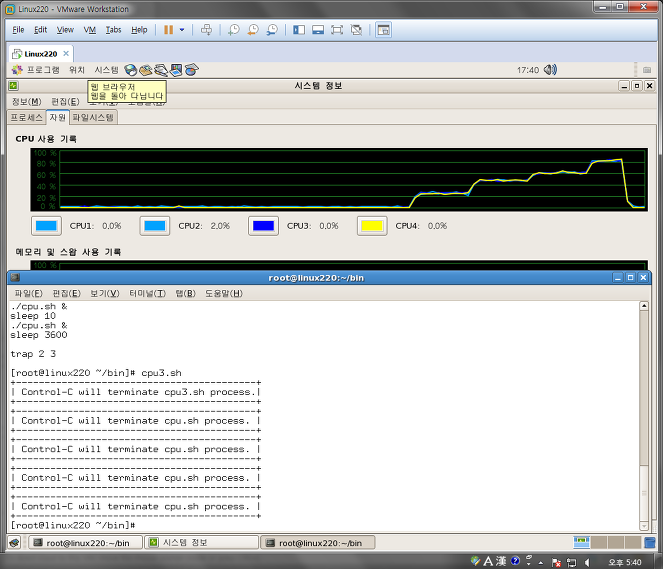Click the system monitor window menu icon

pyautogui.click(x=14, y=86)
